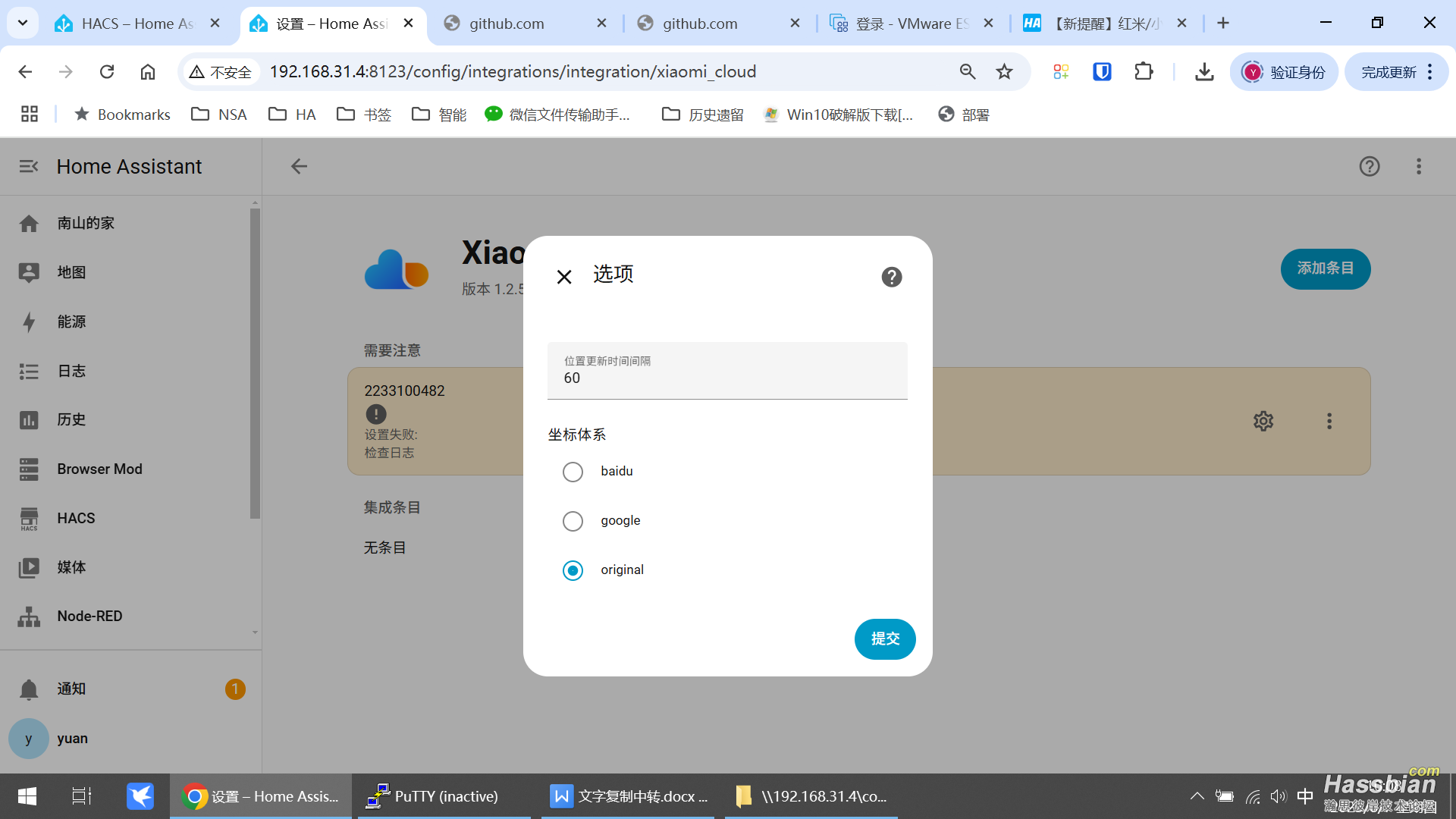Open the zoom magnifier icon in address bar
Image resolution: width=1456 pixels, height=819 pixels.
coord(968,71)
